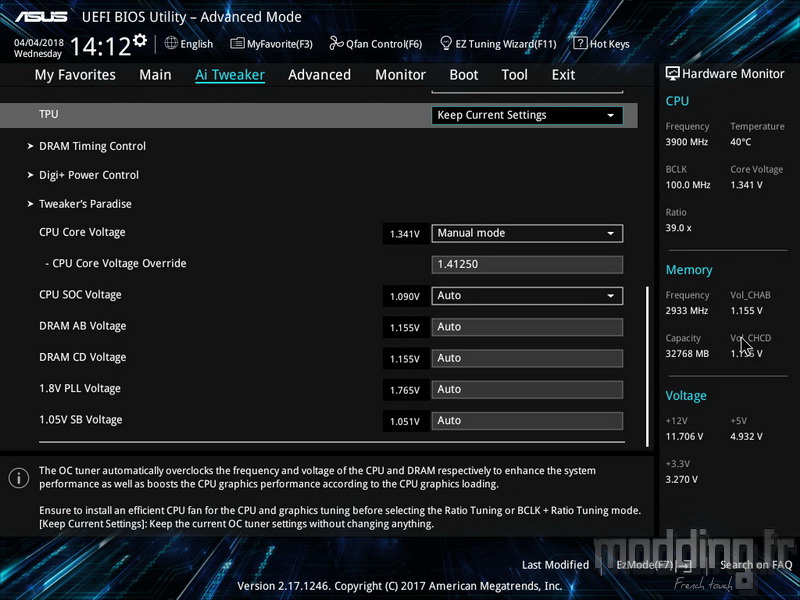This screenshot has width=800, height=600.
Task: Click the CPU Core Voltage Override field
Action: [527, 264]
